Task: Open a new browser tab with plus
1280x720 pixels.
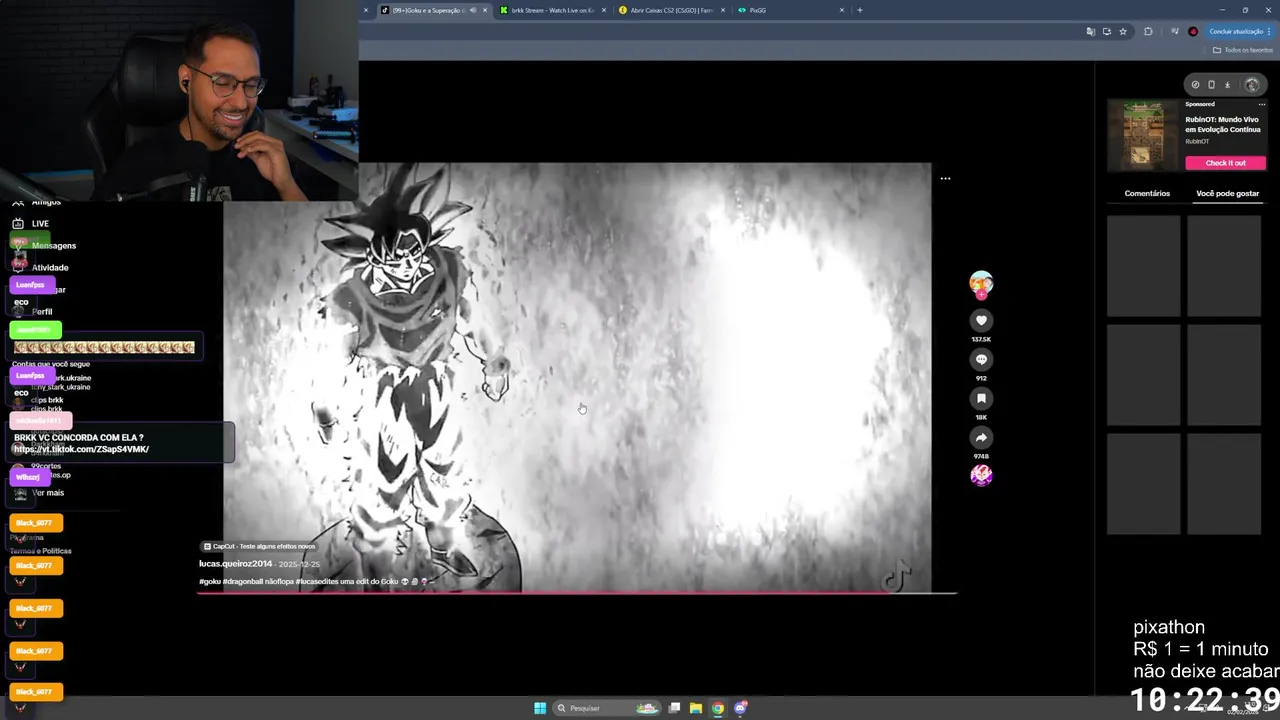Action: pos(859,10)
